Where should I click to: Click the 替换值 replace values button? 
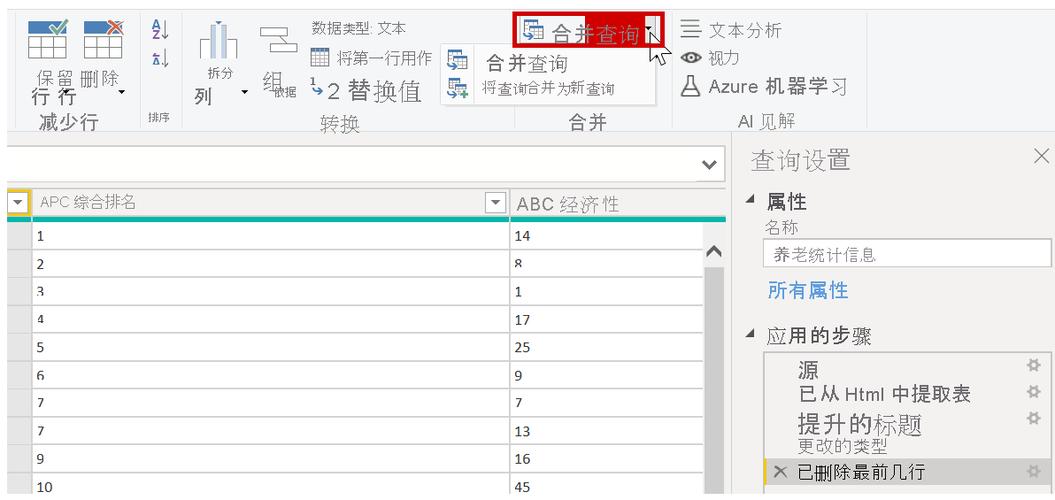pos(366,91)
